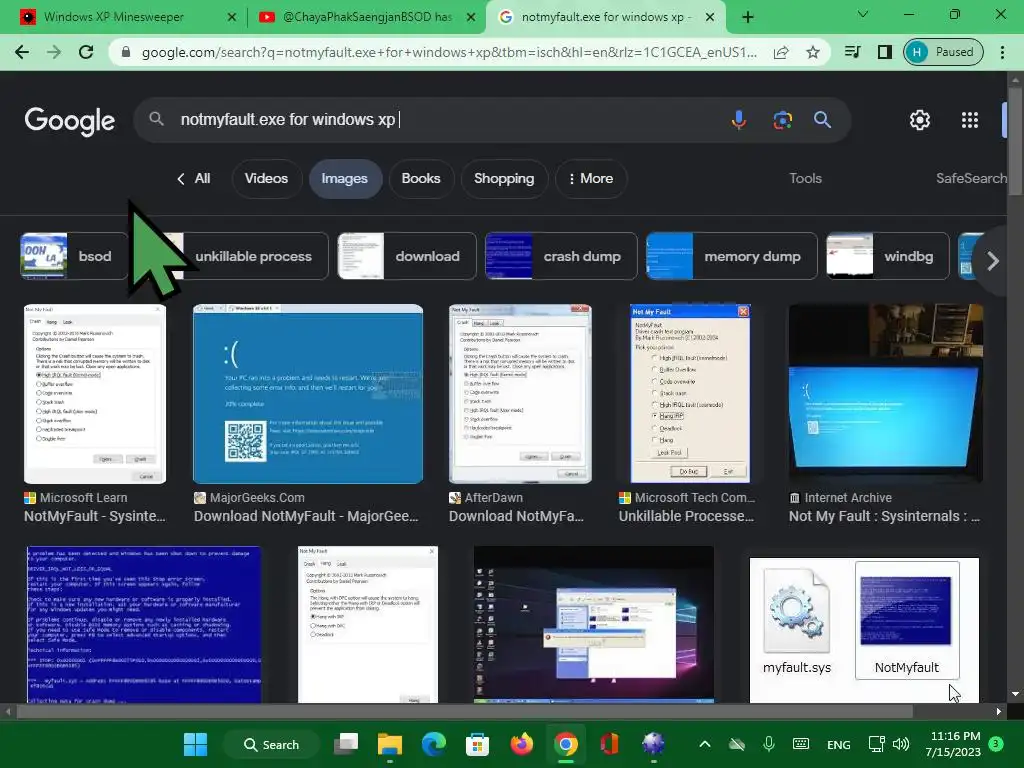Image resolution: width=1024 pixels, height=768 pixels.
Task: Bookmark this page with the star icon
Action: [812, 52]
